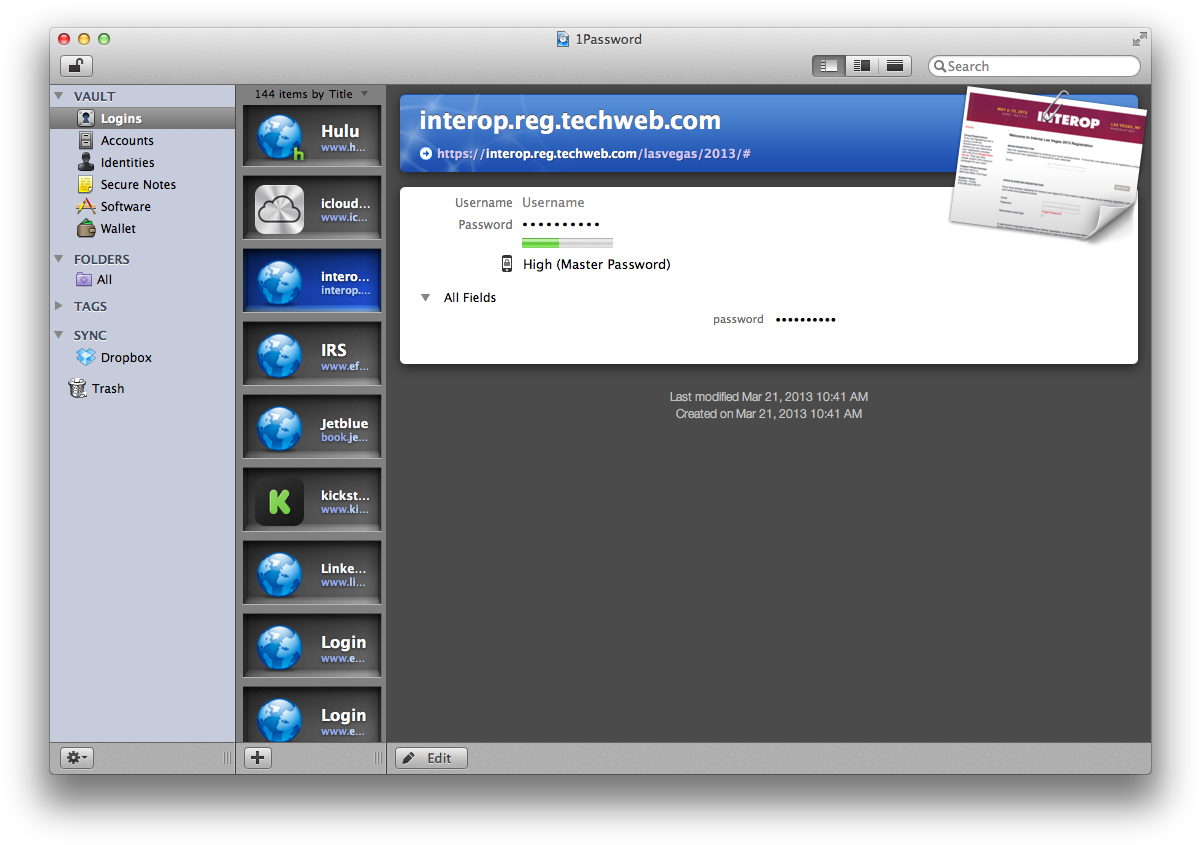The image size is (1200, 845).
Task: Click the Trash can icon
Action: point(77,388)
